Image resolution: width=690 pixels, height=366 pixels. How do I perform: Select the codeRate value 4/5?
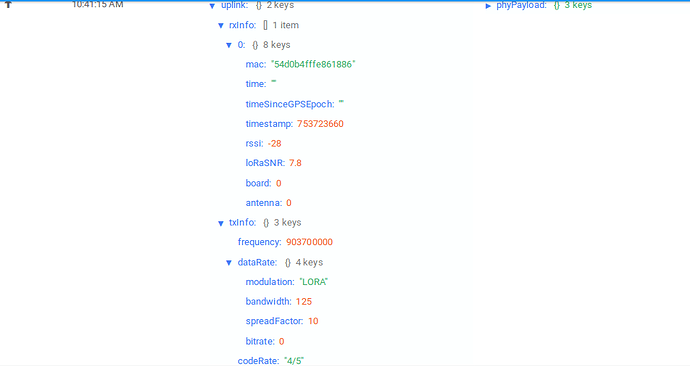(x=294, y=361)
